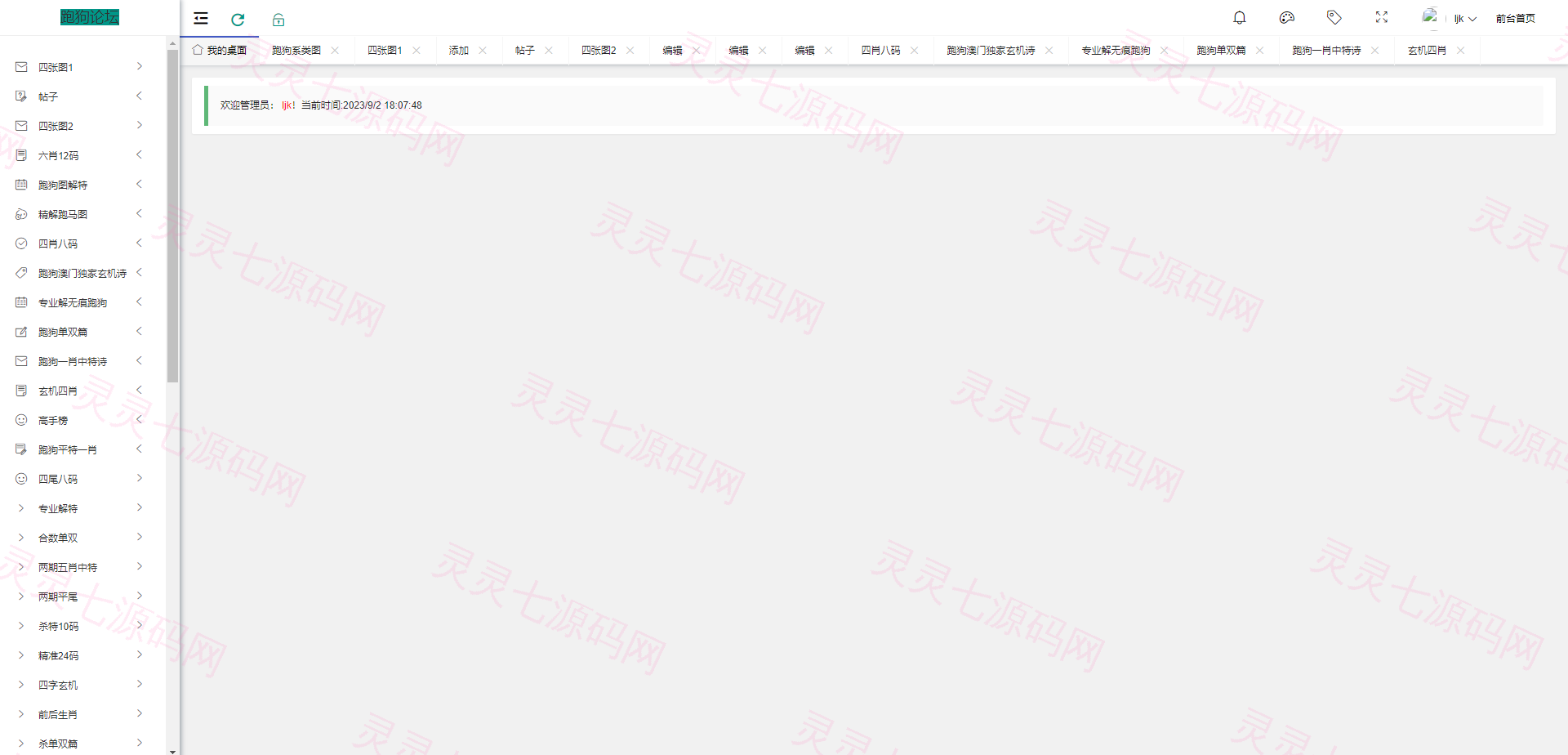Click the 跑狗论坛 logo
The image size is (1568, 755).
pos(90,17)
